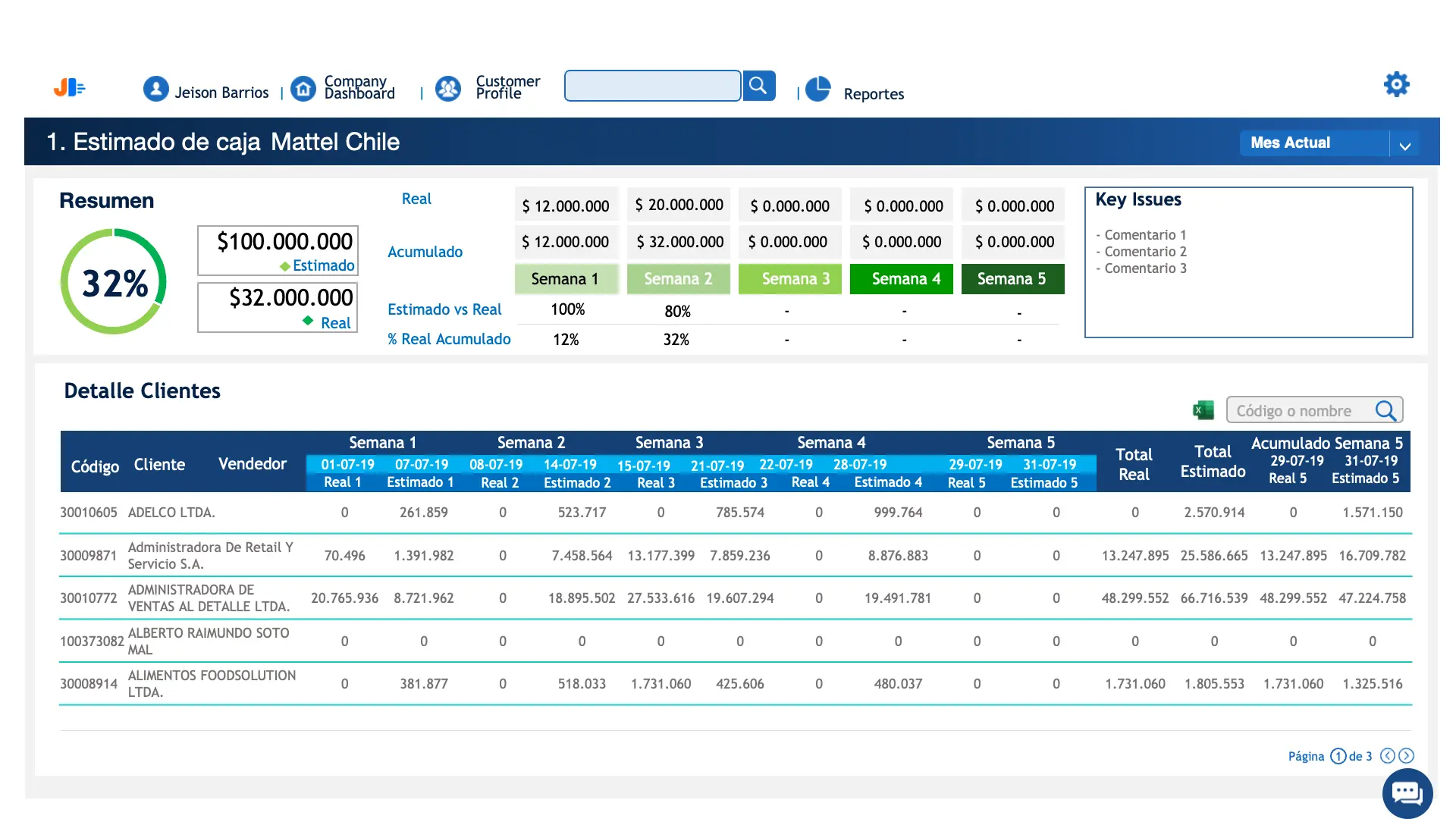
Task: Click the app logo at top left
Action: point(69,88)
